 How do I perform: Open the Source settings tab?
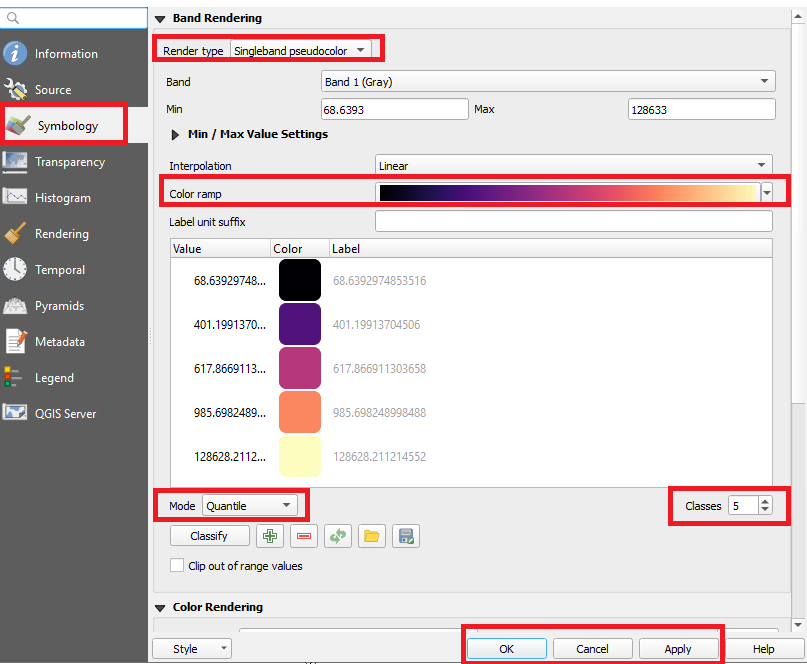click(74, 90)
